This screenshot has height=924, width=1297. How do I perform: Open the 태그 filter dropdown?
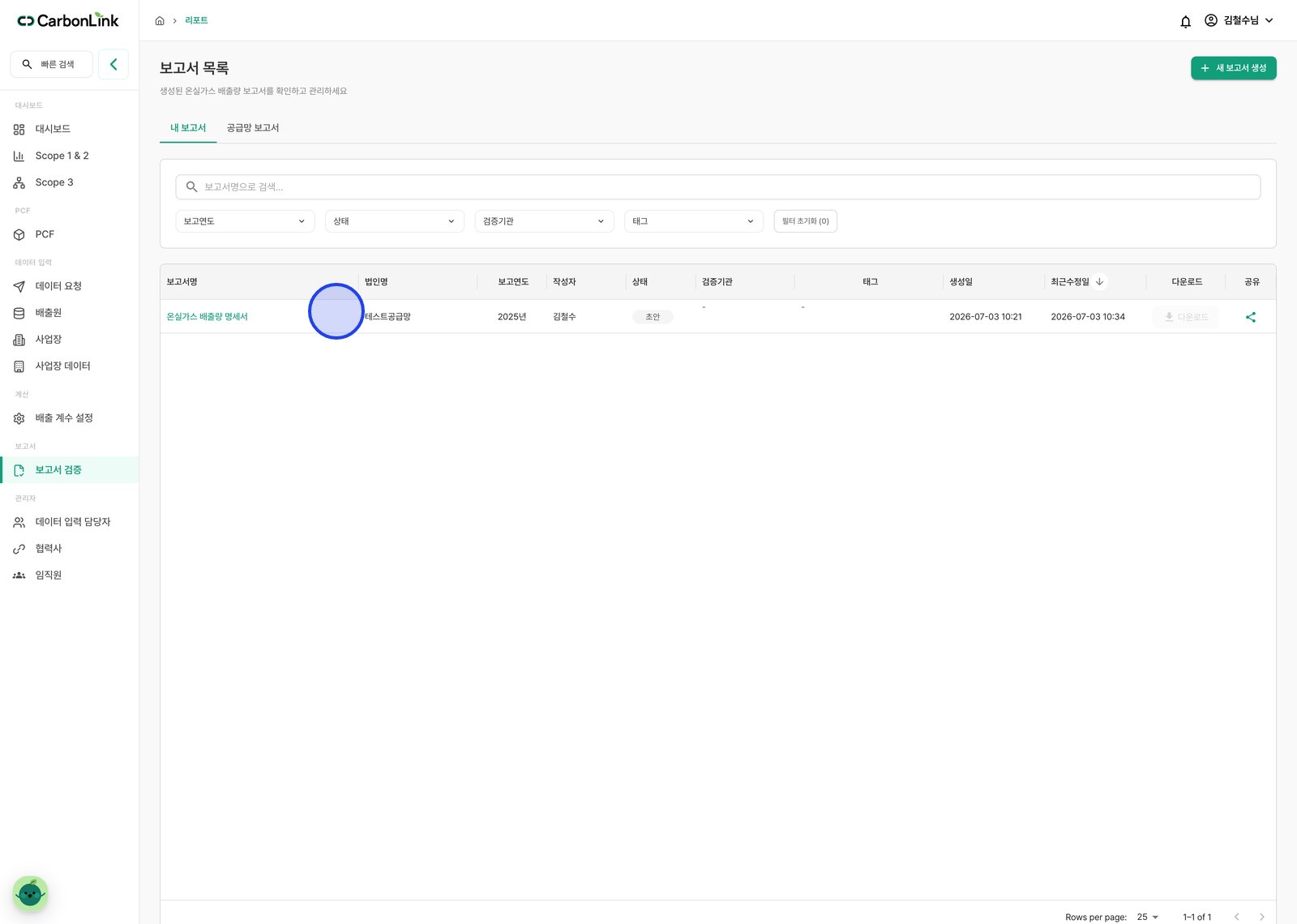coord(693,221)
